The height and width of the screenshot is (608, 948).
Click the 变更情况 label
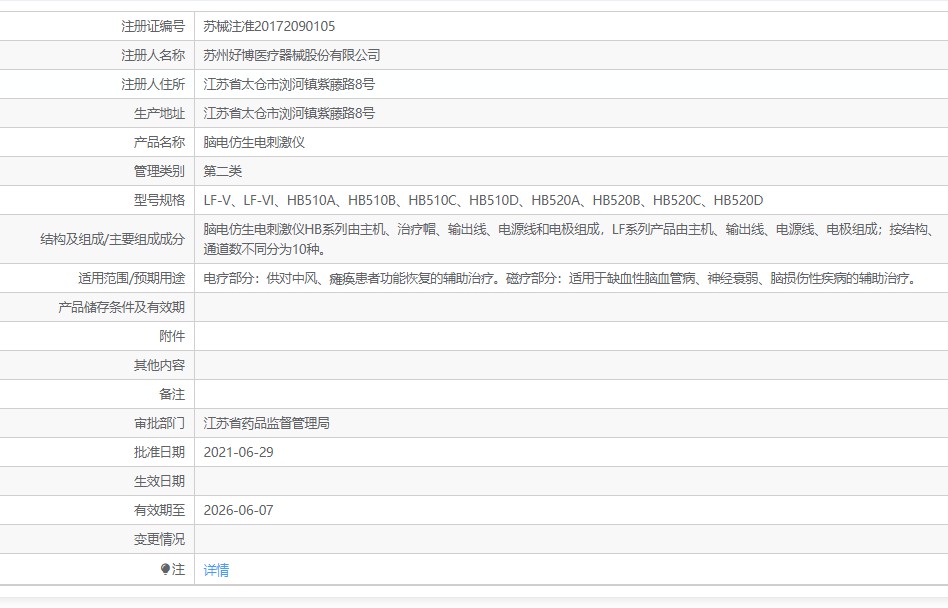pyautogui.click(x=160, y=539)
